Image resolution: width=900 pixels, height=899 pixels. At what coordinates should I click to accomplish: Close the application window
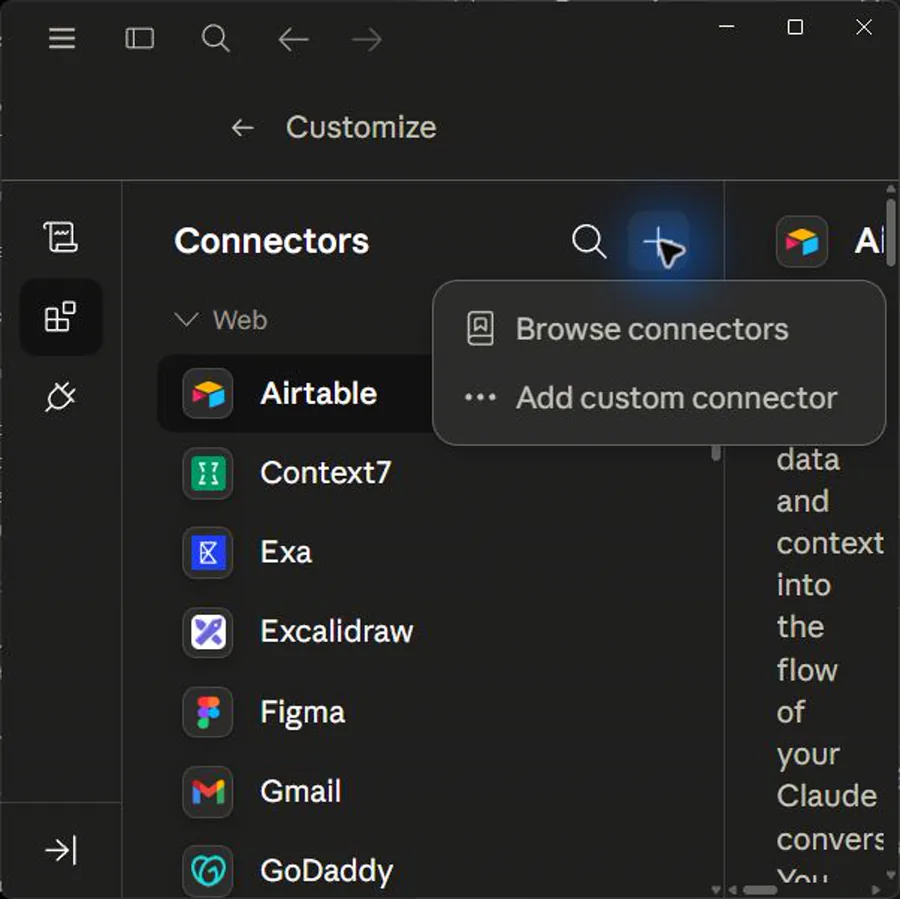[x=863, y=27]
